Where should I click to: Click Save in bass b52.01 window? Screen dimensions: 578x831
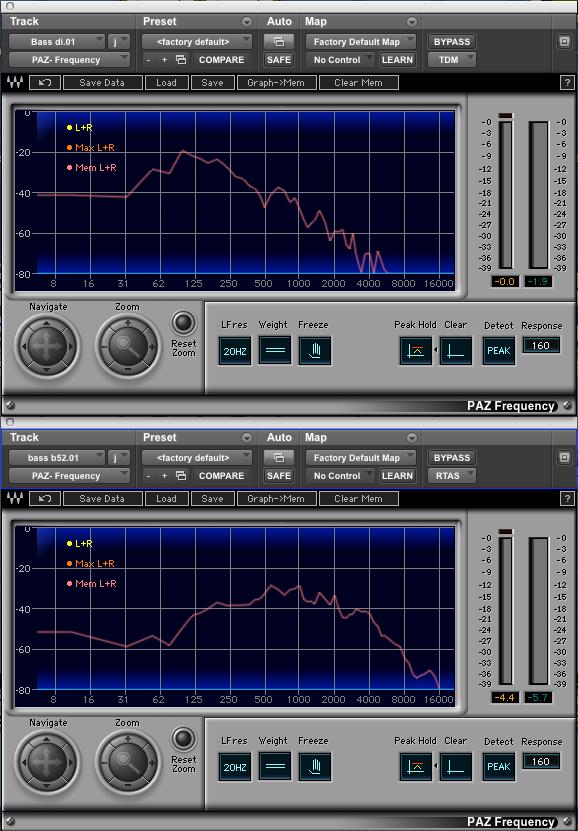click(x=212, y=499)
